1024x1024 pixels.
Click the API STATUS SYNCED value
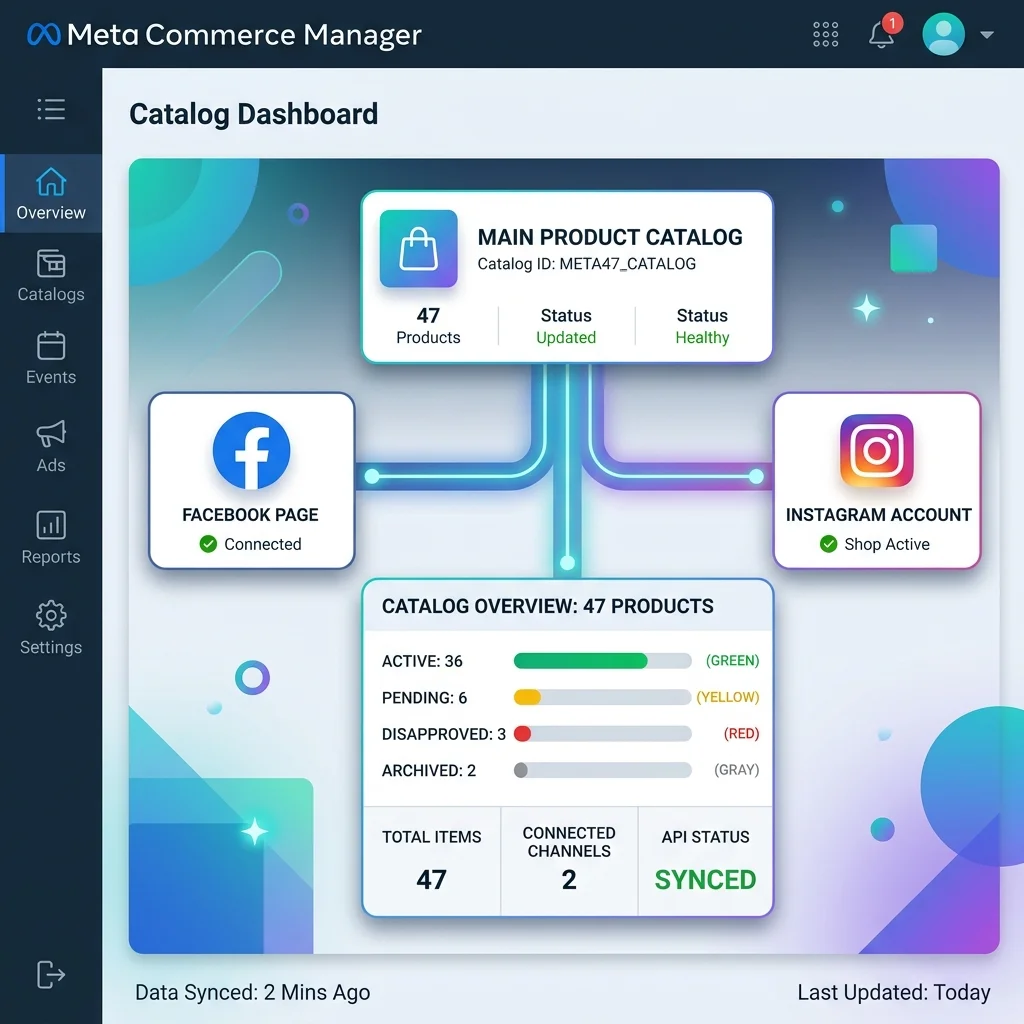(x=705, y=880)
